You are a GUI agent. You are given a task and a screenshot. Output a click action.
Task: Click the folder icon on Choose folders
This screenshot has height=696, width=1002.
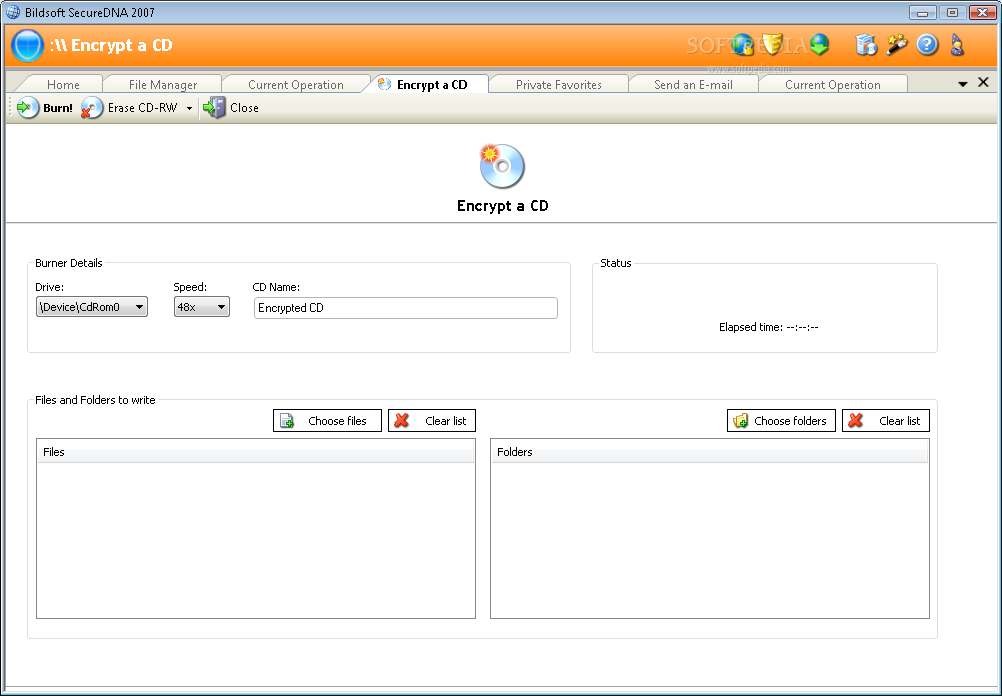point(741,421)
